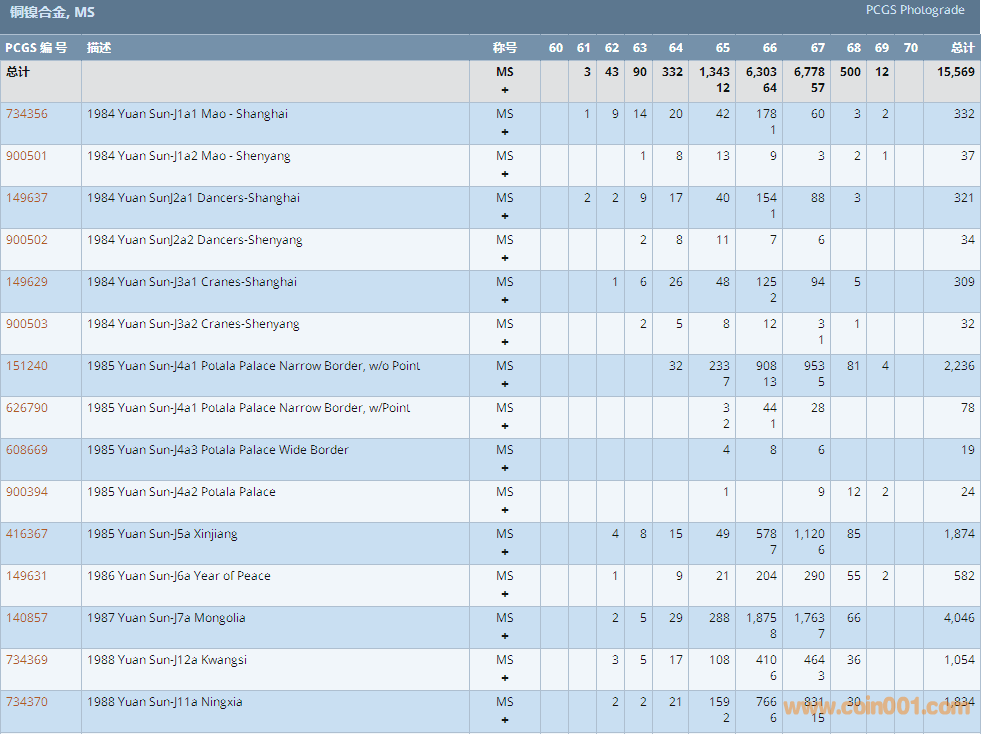Expand plus sign in the 总计 totals row
Viewport: 983px width, 734px height.
(505, 90)
